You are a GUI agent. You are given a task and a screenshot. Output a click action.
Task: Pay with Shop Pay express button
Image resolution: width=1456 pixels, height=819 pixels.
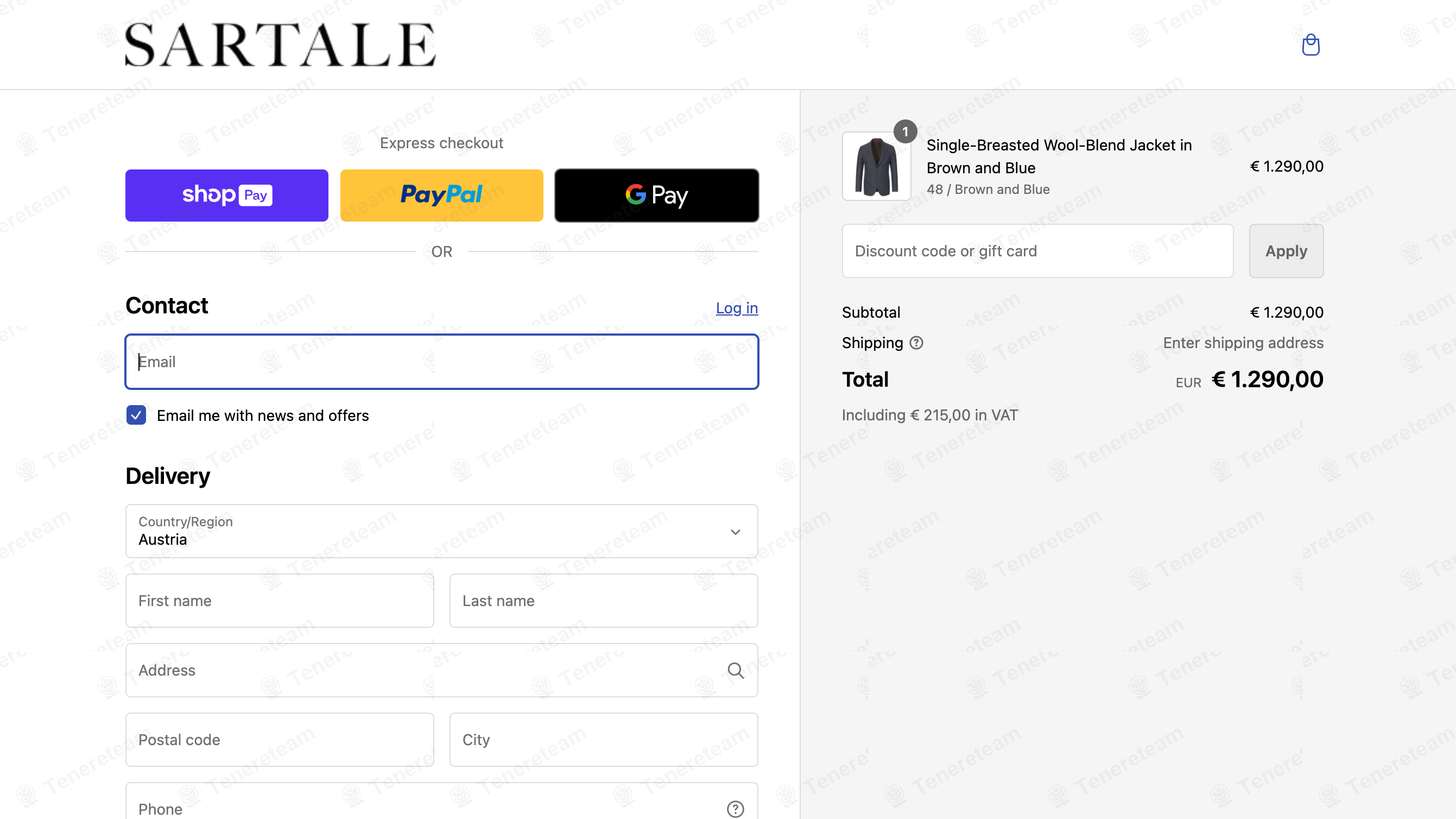pos(227,195)
